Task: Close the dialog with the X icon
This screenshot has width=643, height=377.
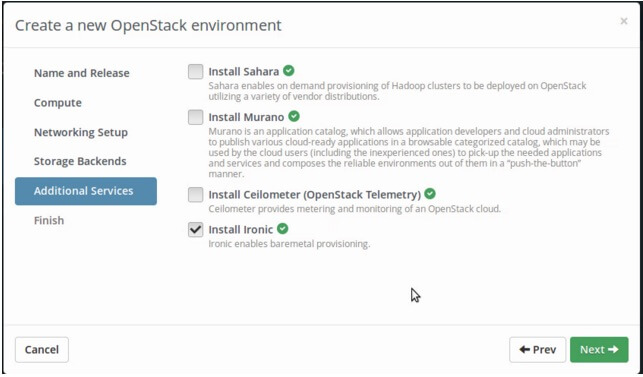Action: (624, 21)
